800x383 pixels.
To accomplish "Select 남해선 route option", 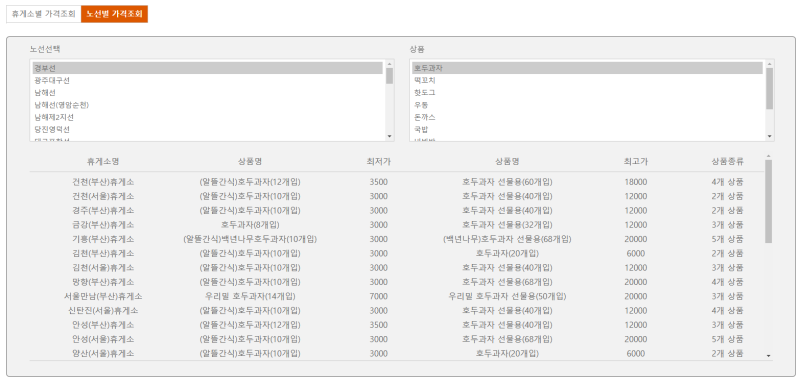I will [x=208, y=93].
